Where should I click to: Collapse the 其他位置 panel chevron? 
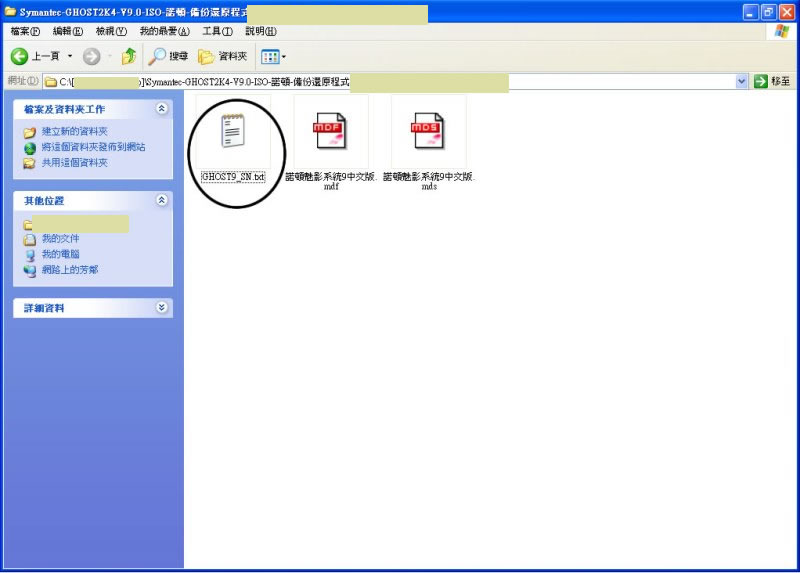click(162, 200)
